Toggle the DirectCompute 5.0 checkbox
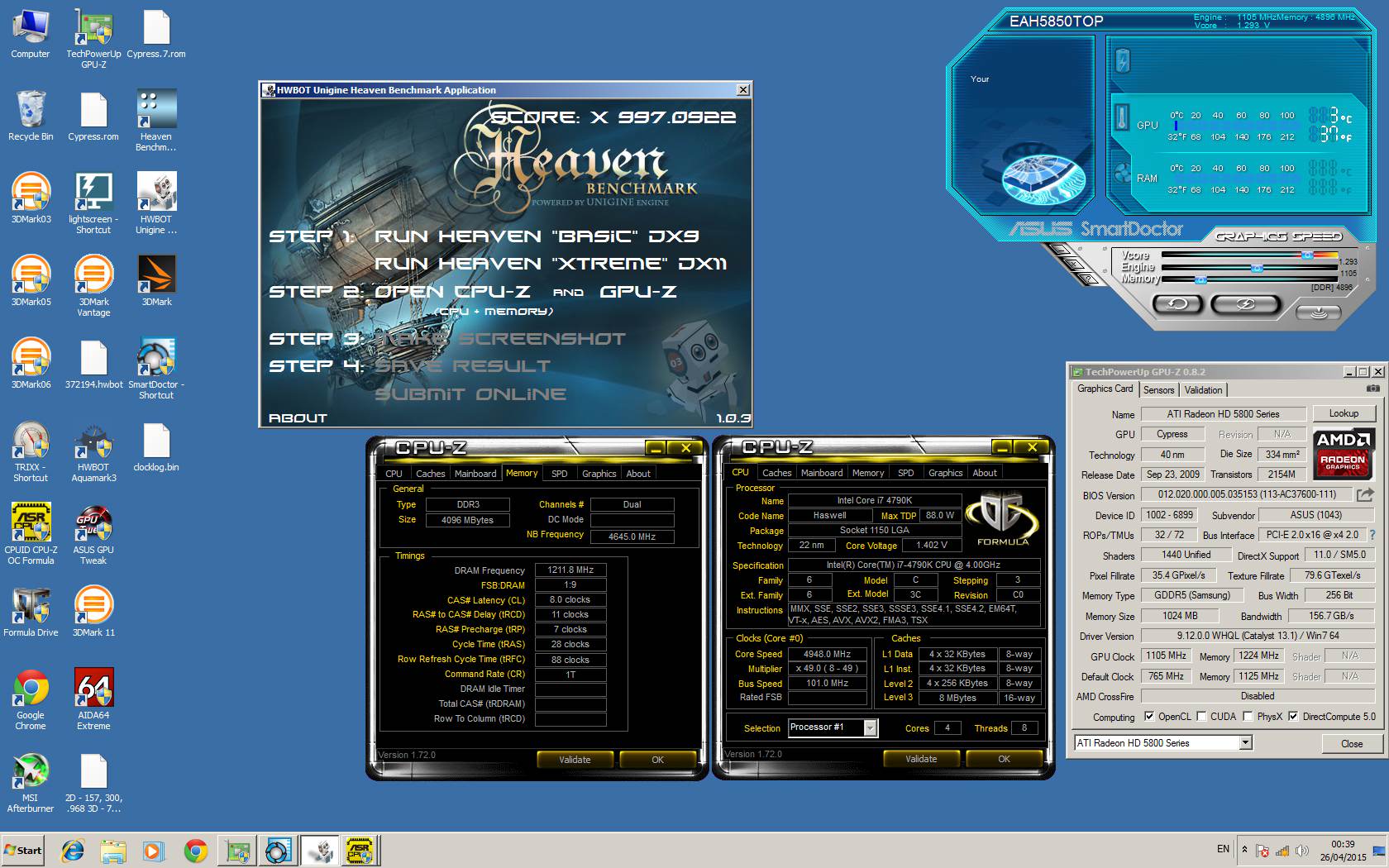Viewport: 1389px width, 868px height. [1293, 717]
